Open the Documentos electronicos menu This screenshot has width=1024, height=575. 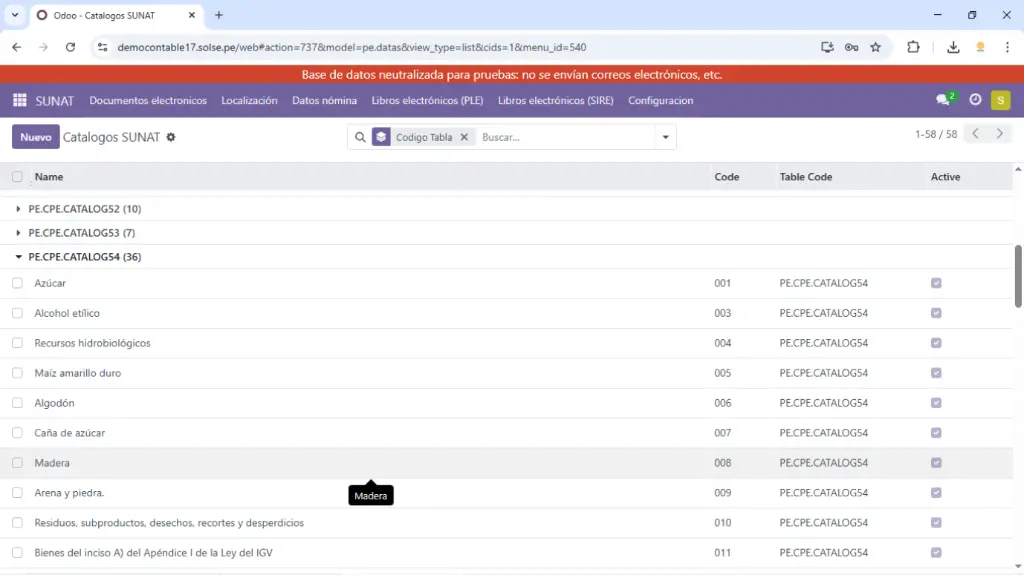(148, 100)
